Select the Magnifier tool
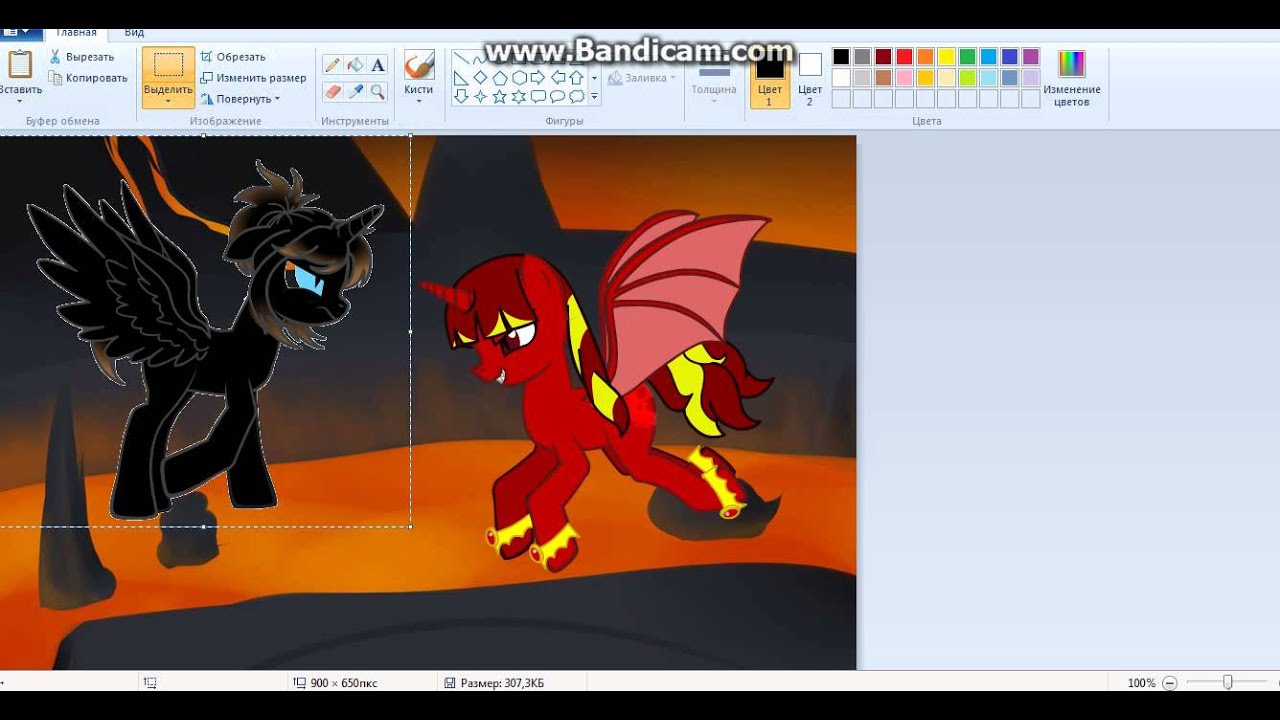The image size is (1280, 720). tap(378, 91)
